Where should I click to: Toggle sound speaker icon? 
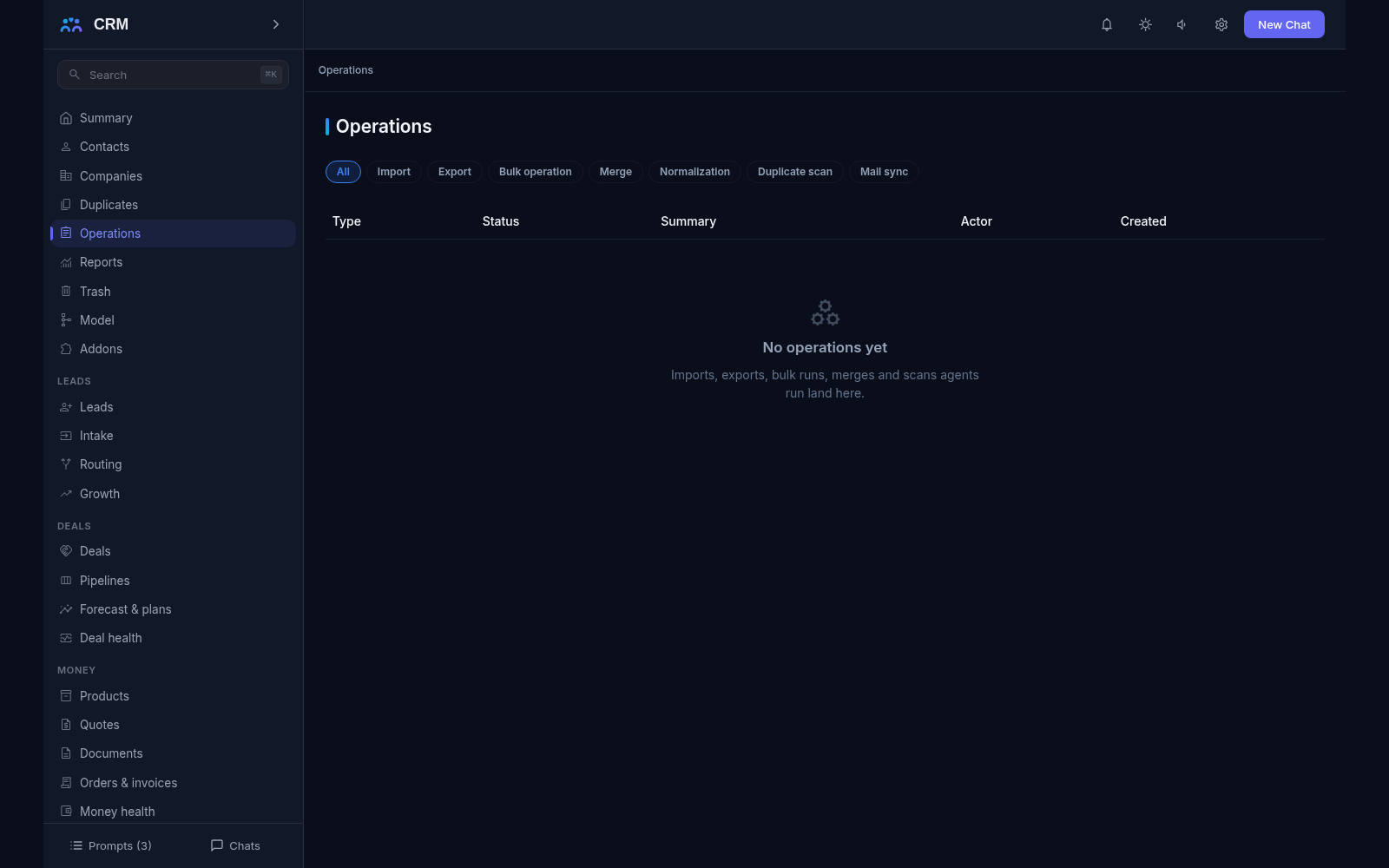(x=1182, y=24)
